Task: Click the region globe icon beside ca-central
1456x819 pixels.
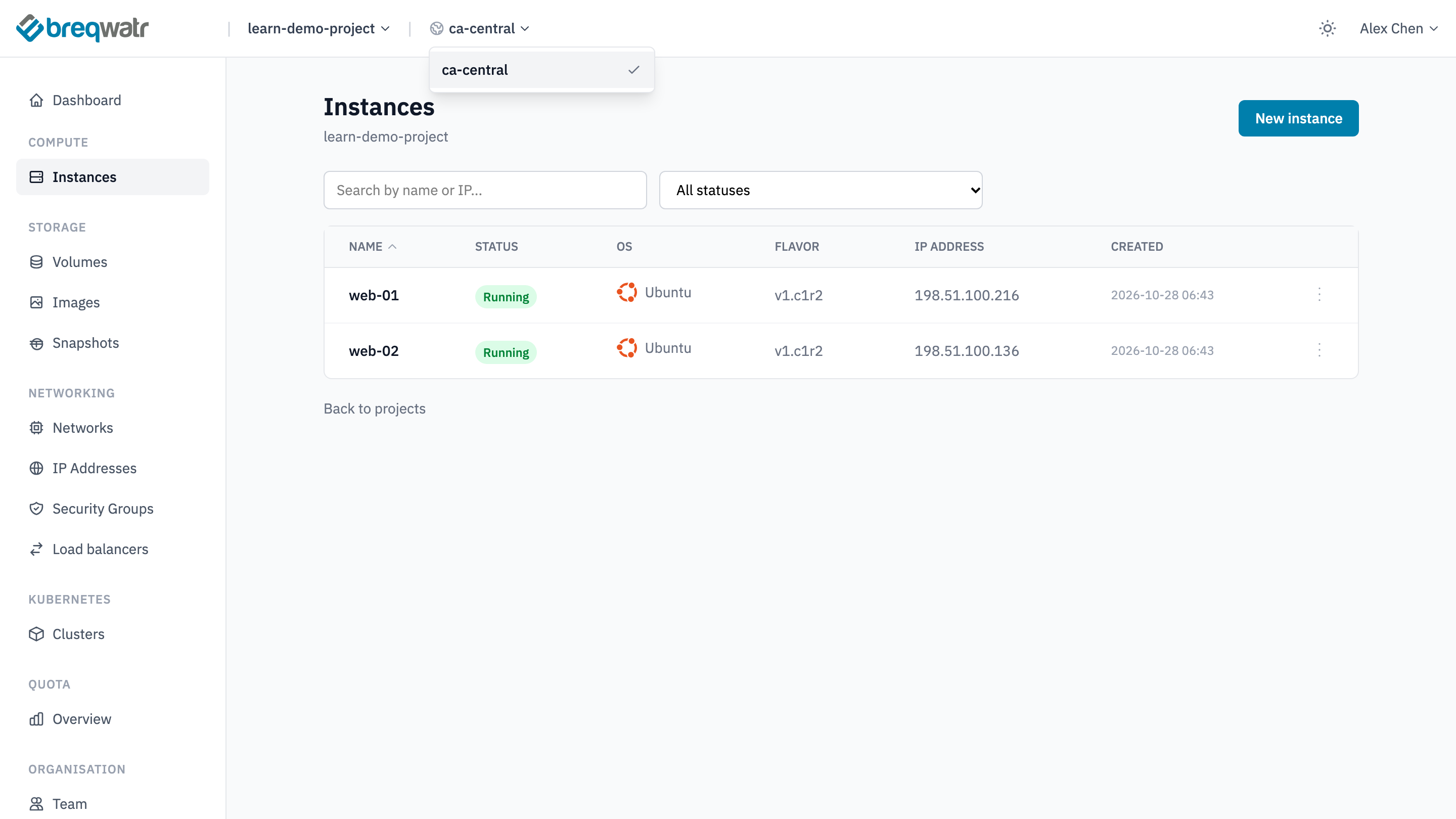Action: [x=436, y=28]
